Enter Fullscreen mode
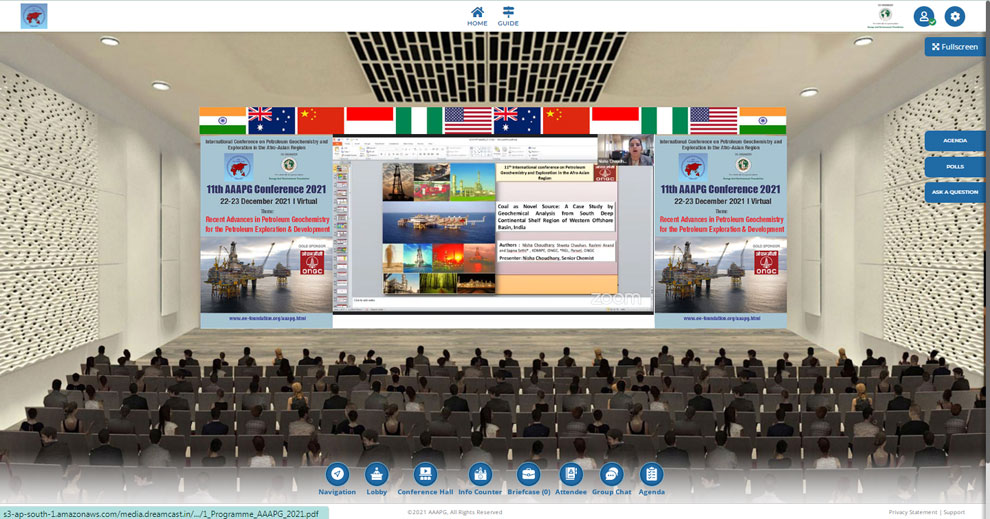The height and width of the screenshot is (519, 990). [x=954, y=47]
